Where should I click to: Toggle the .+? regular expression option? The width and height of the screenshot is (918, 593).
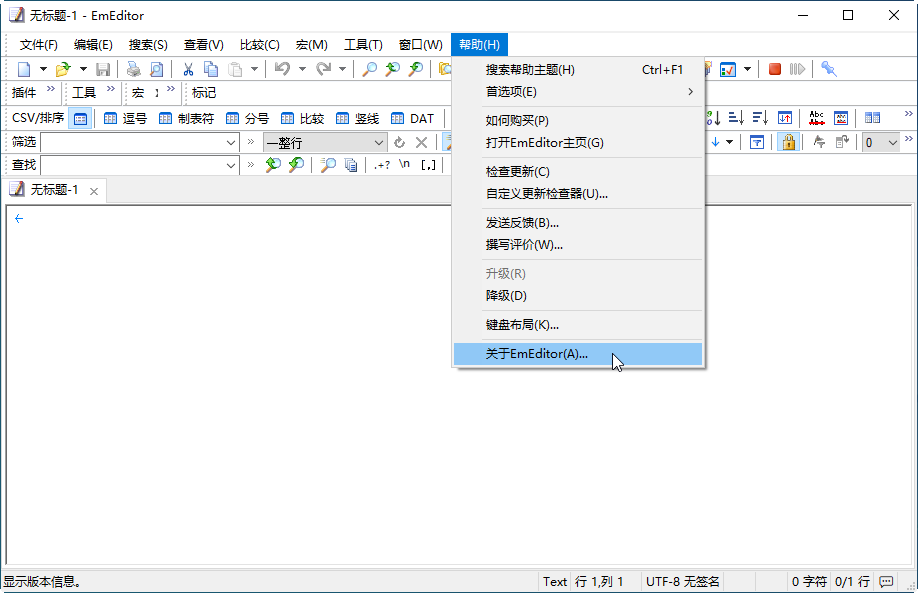pyautogui.click(x=382, y=165)
